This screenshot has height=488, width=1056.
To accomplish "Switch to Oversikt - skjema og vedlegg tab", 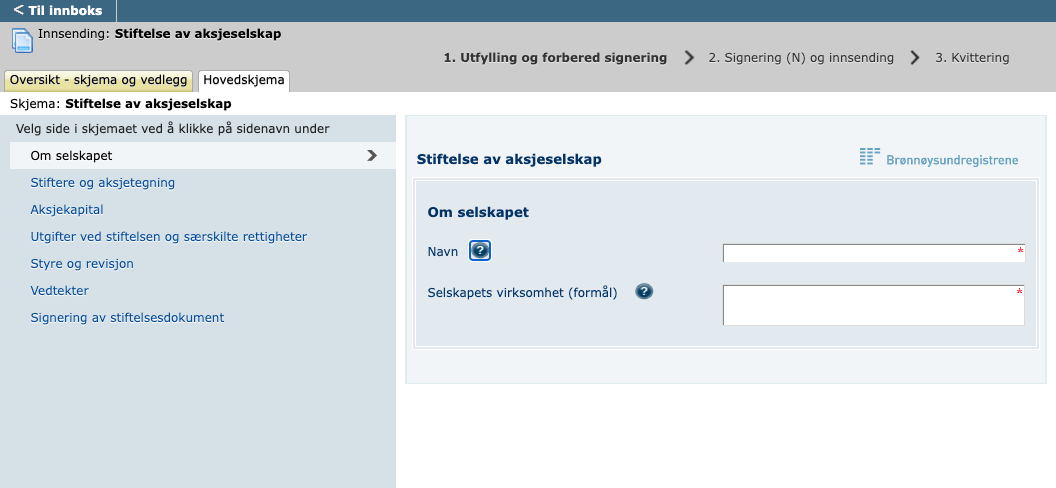I will point(99,80).
